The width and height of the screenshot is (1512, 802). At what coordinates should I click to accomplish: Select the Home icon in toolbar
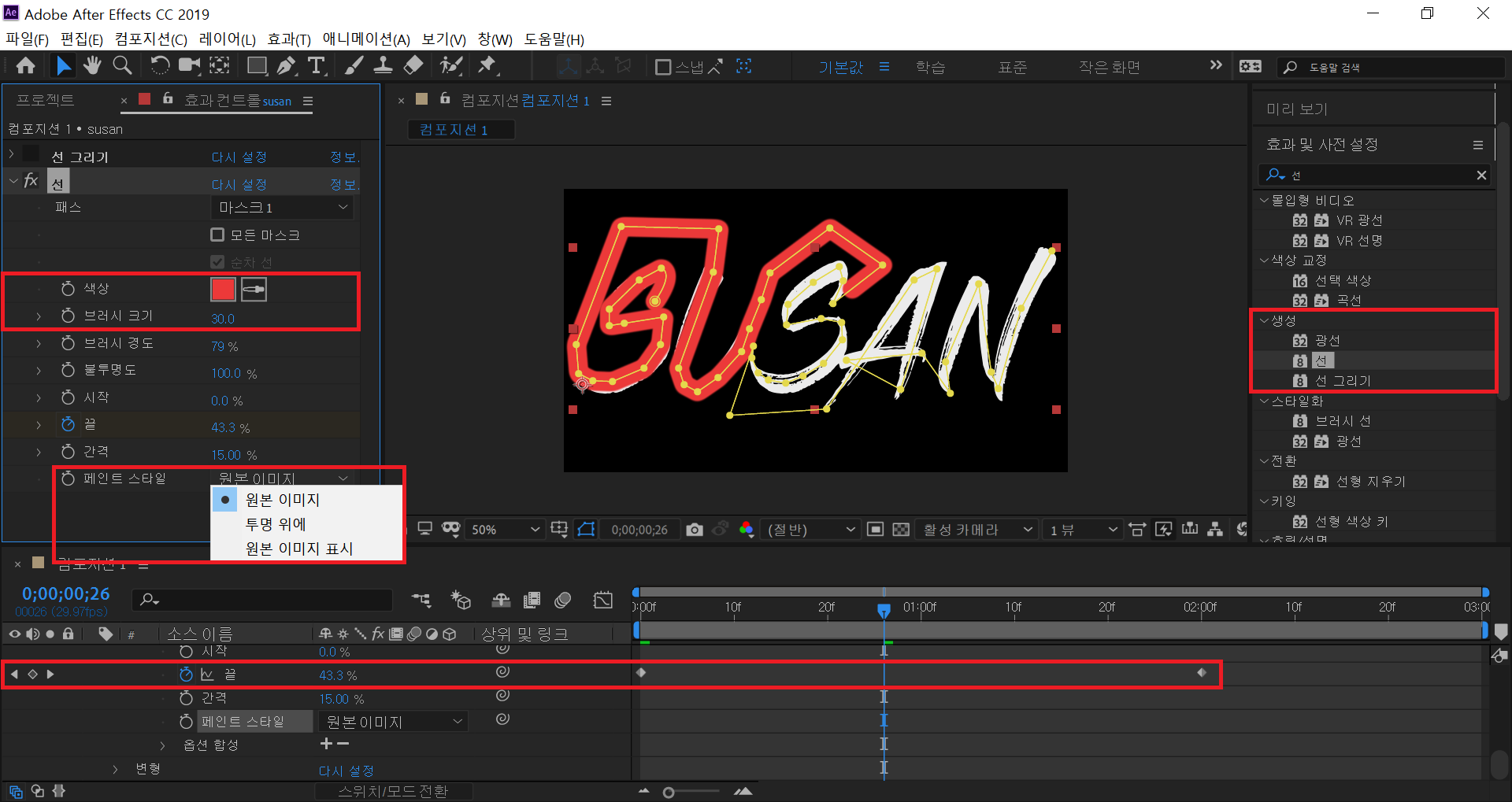(26, 66)
